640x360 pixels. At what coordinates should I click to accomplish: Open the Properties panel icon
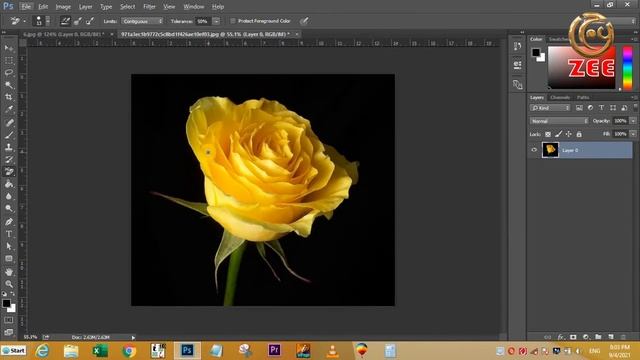click(x=518, y=64)
